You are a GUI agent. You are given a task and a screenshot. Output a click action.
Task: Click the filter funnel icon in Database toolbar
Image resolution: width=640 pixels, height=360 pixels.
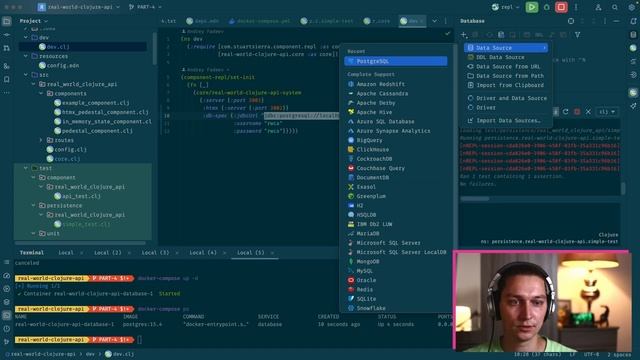(x=577, y=35)
